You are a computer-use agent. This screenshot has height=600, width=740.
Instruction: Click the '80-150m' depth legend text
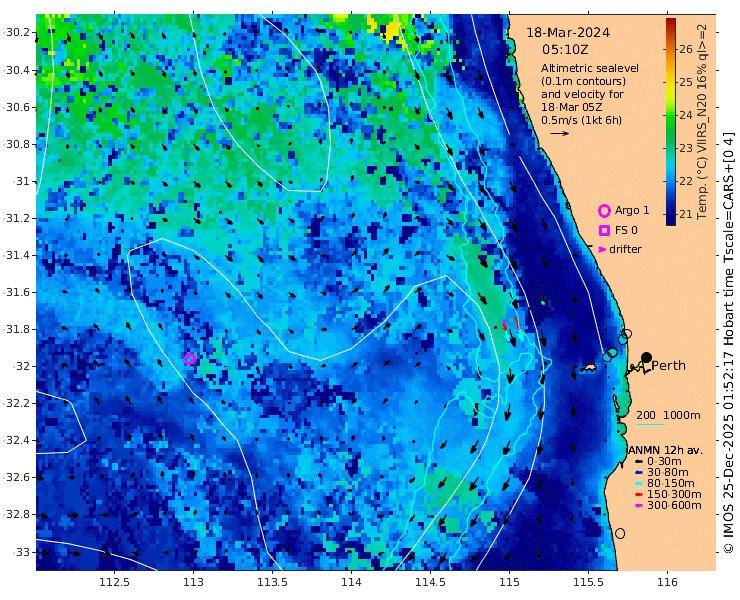point(671,483)
